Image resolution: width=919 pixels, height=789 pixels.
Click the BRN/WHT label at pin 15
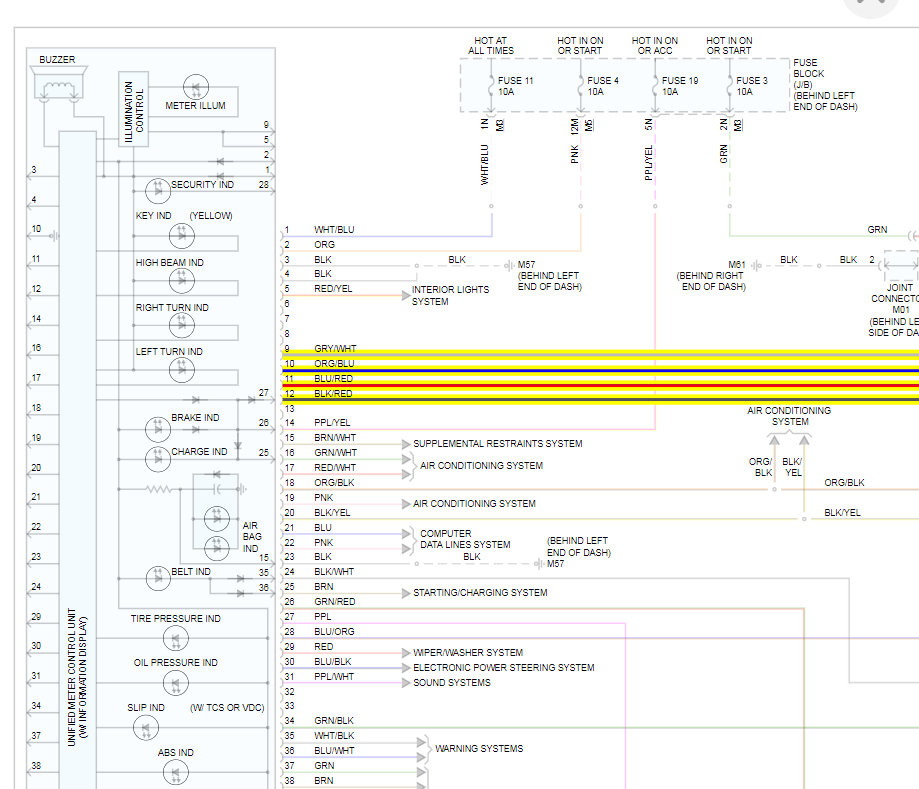[x=335, y=438]
